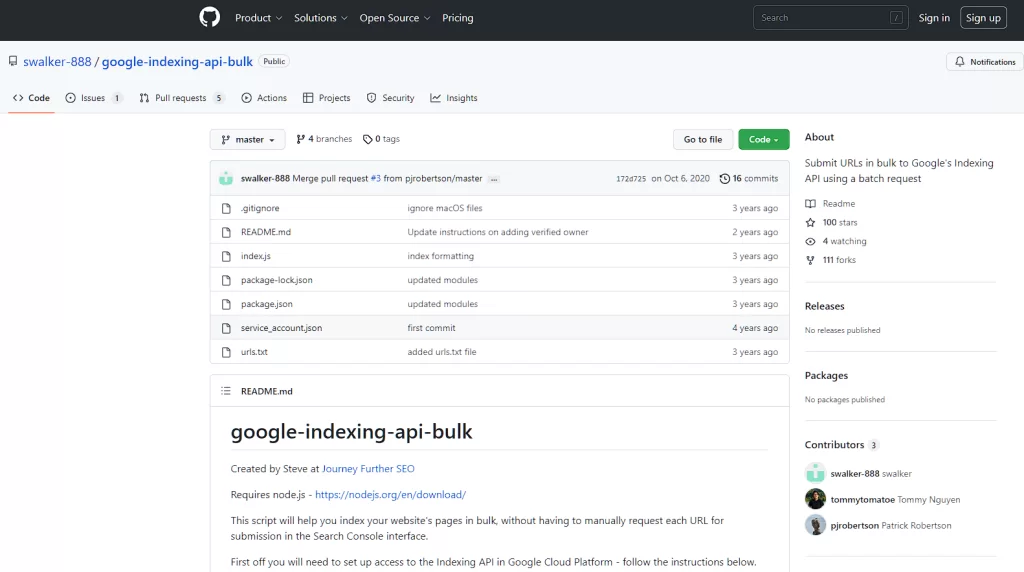Image resolution: width=1024 pixels, height=572 pixels.
Task: Click the repository book icon beside swalker-888
Action: pyautogui.click(x=13, y=61)
